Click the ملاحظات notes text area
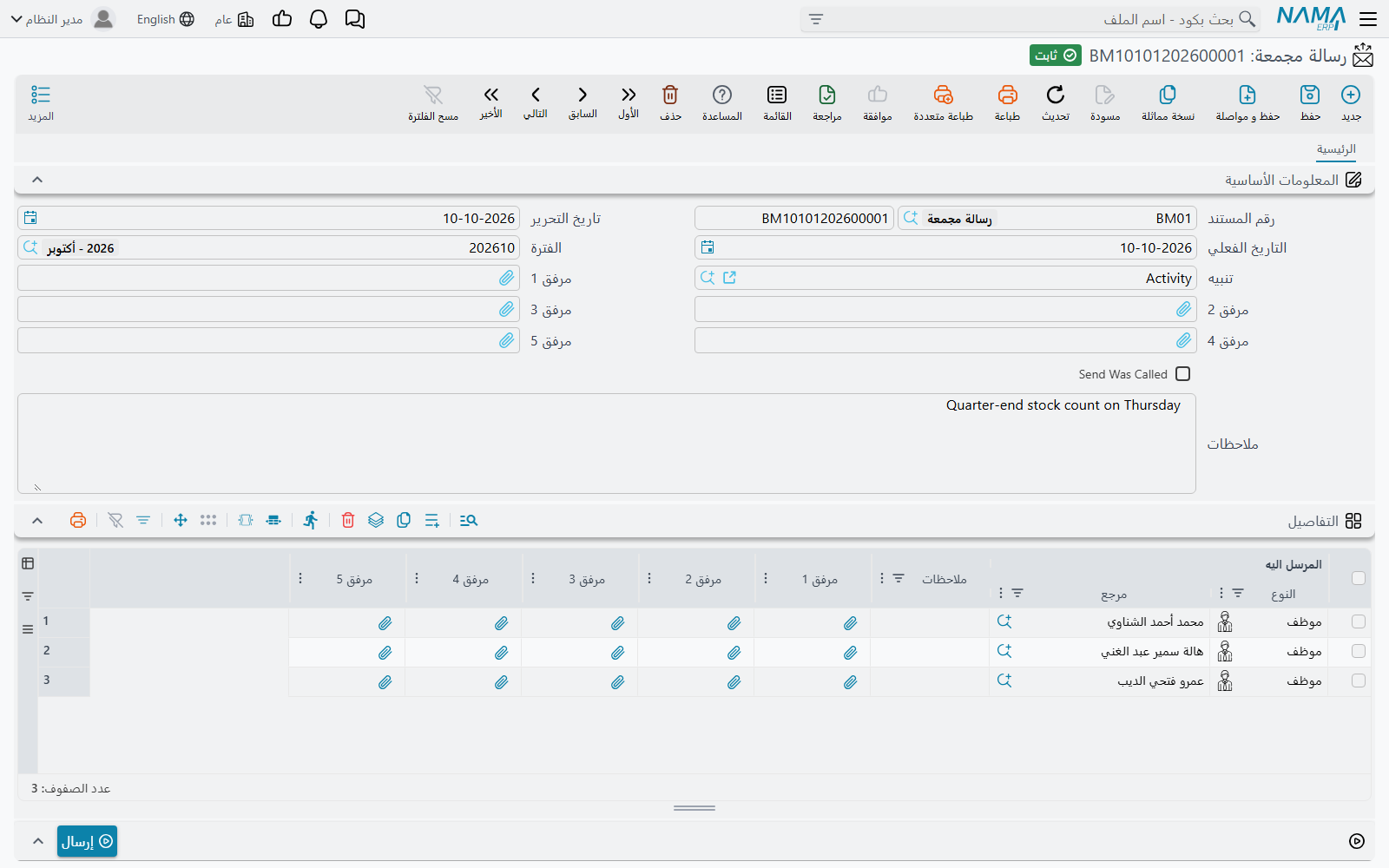The height and width of the screenshot is (868, 1389). coord(606,444)
